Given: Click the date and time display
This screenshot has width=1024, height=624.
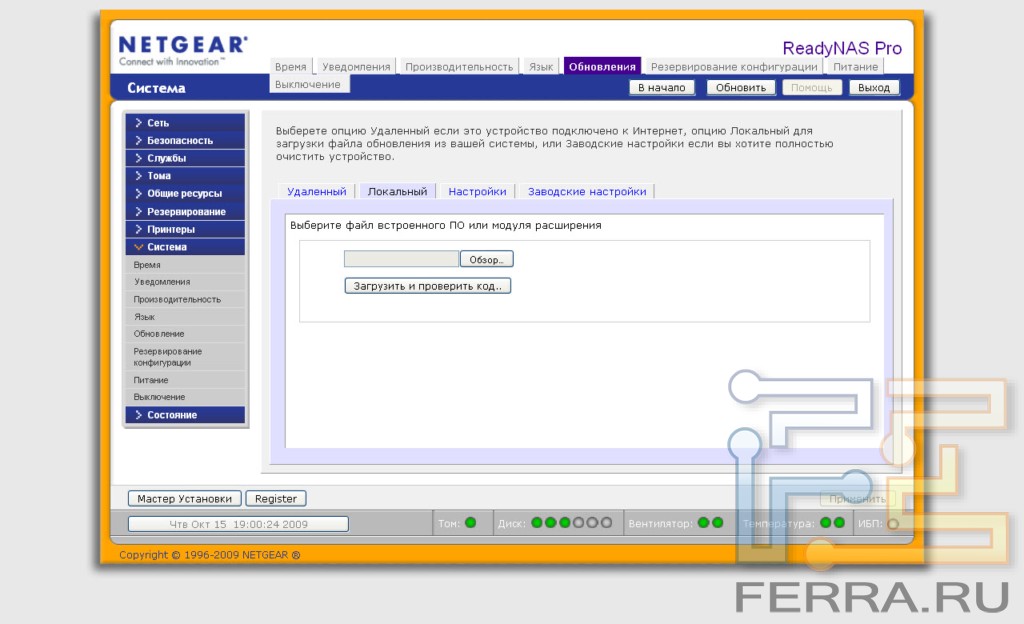Looking at the screenshot, I should pyautogui.click(x=238, y=524).
